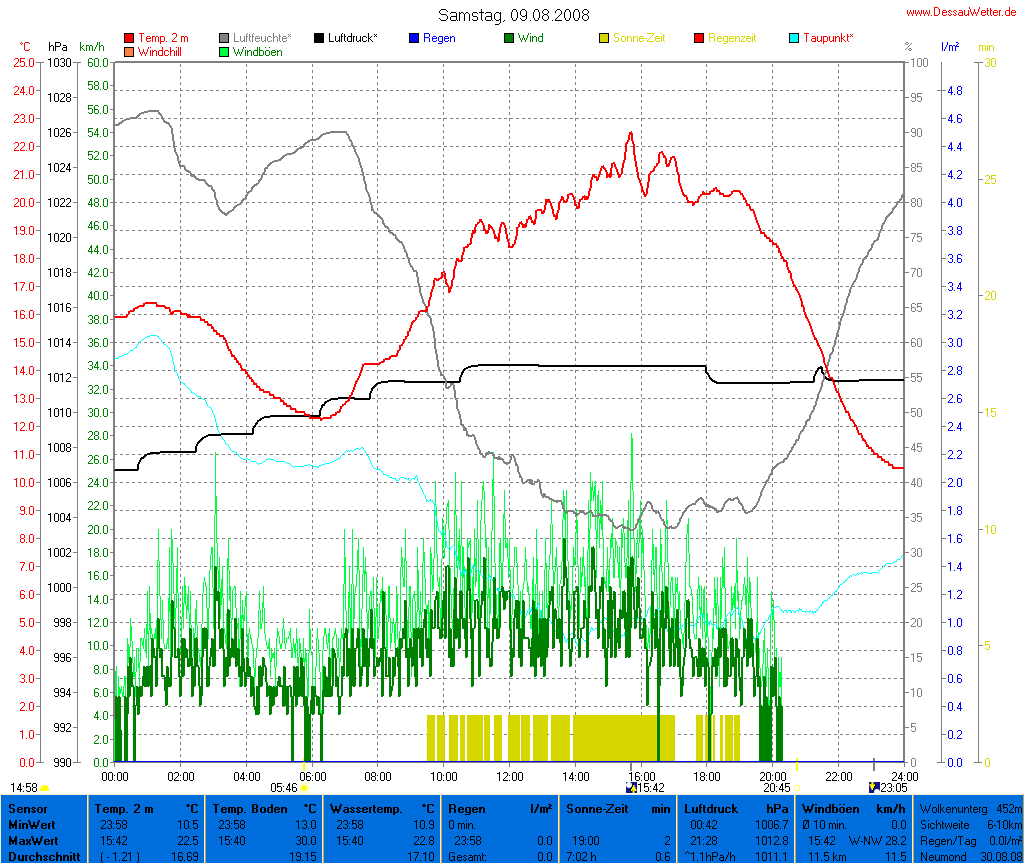Viewport: 1024px width, 863px height.
Task: Click the sunset marker at 20:45
Action: (796, 788)
